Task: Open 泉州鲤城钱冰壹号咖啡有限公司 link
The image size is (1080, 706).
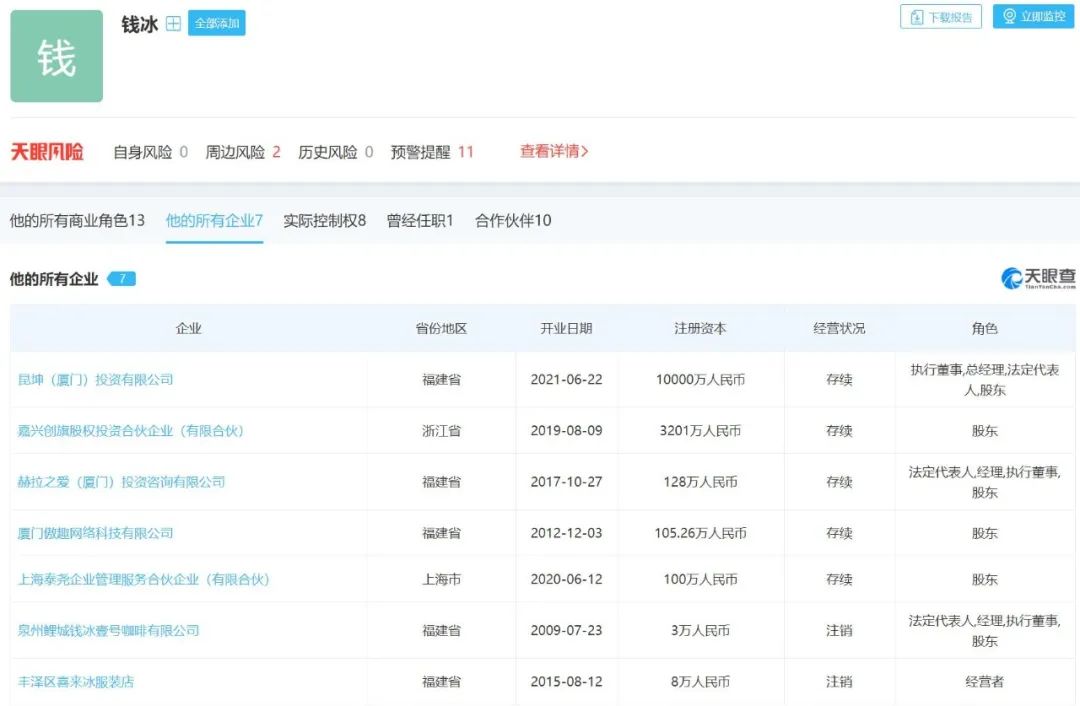Action: click(109, 630)
